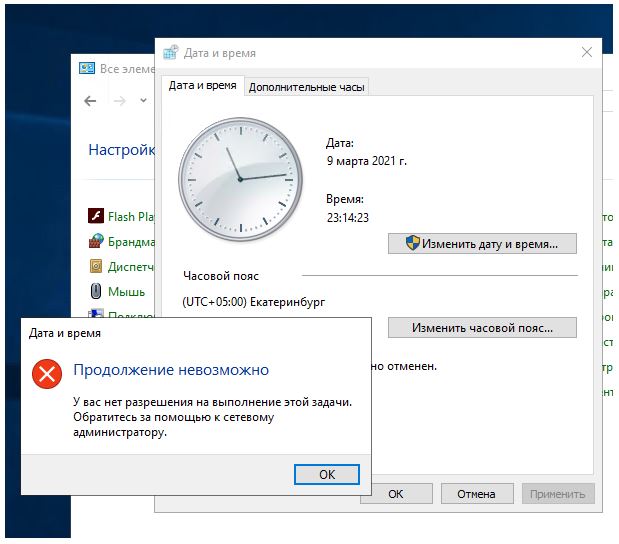Image resolution: width=619 pixels, height=544 pixels.
Task: Click OK in the Date and Time window
Action: coord(395,494)
